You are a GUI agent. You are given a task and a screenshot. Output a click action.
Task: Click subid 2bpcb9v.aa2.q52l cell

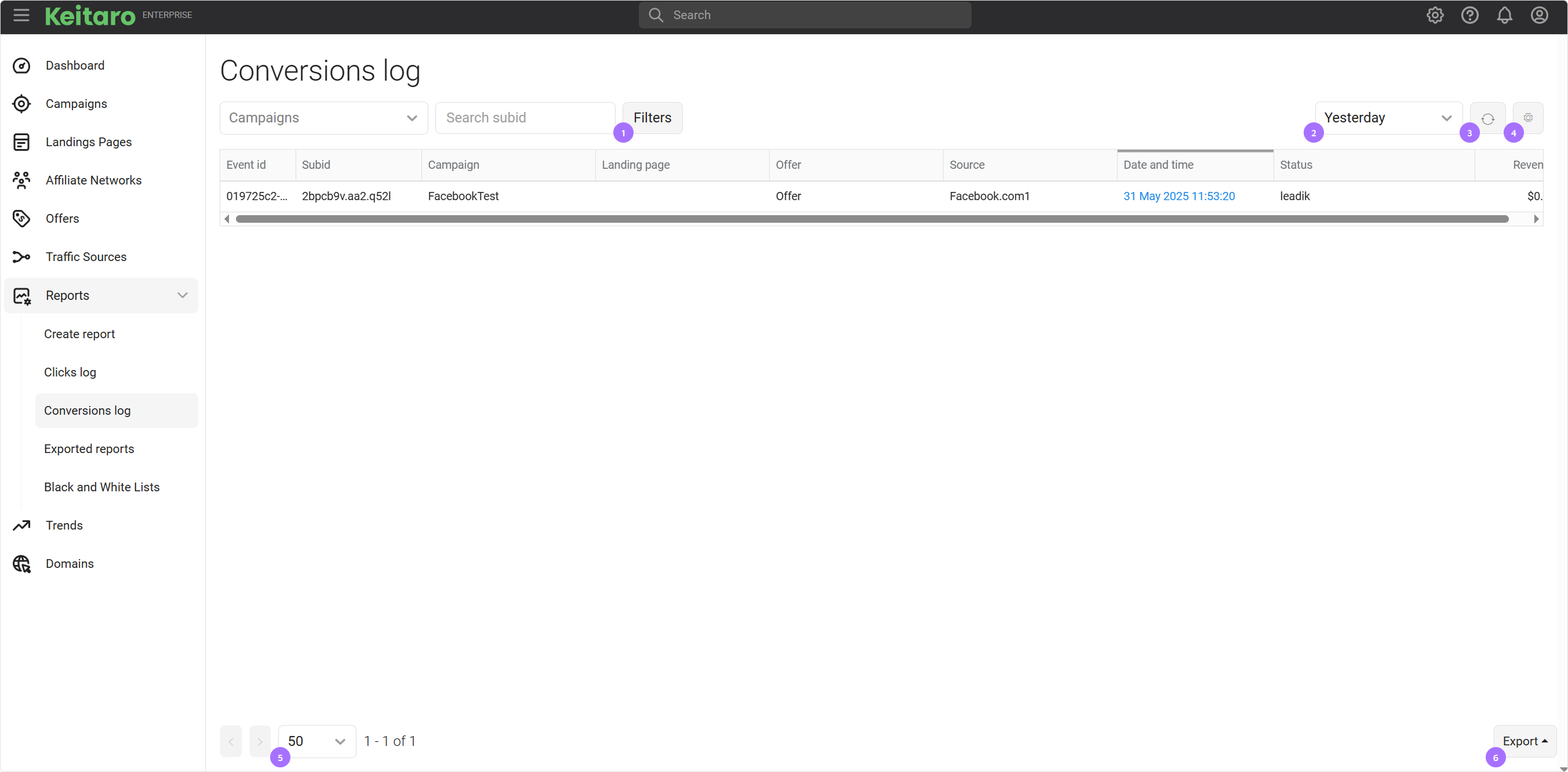358,196
